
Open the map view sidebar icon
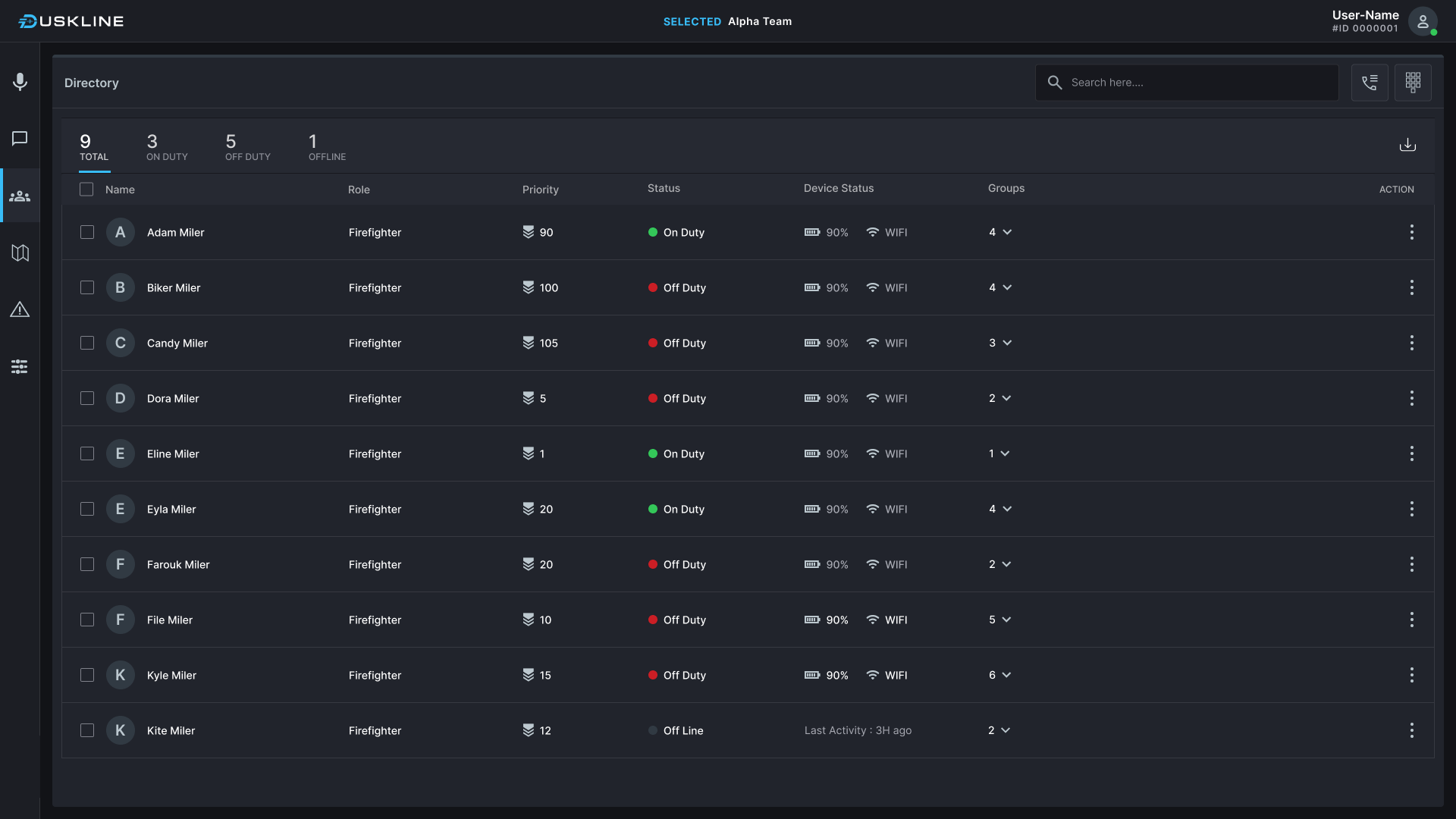coord(20,253)
